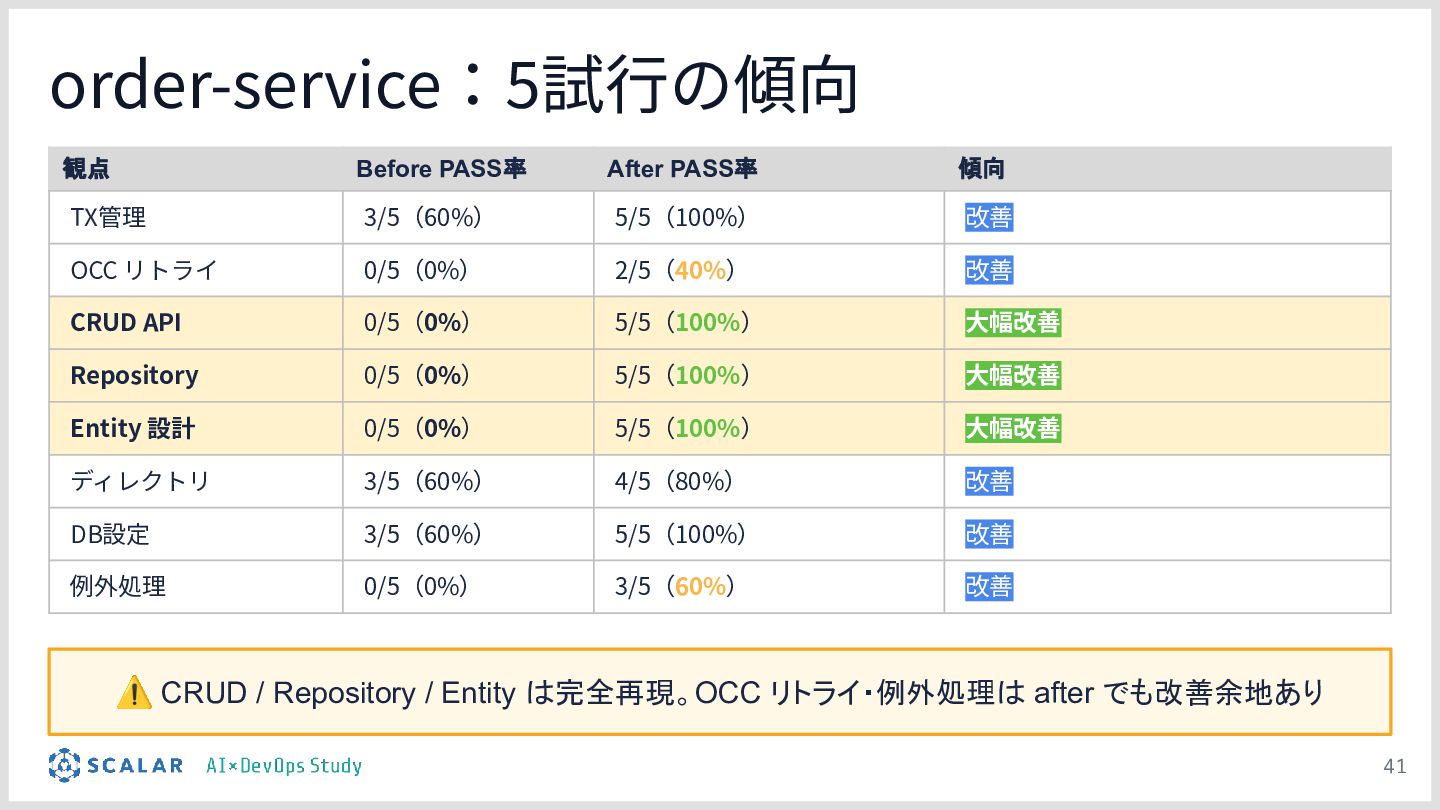Click the orange 40% value
Viewport: 1440px width, 810px height.
(700, 270)
